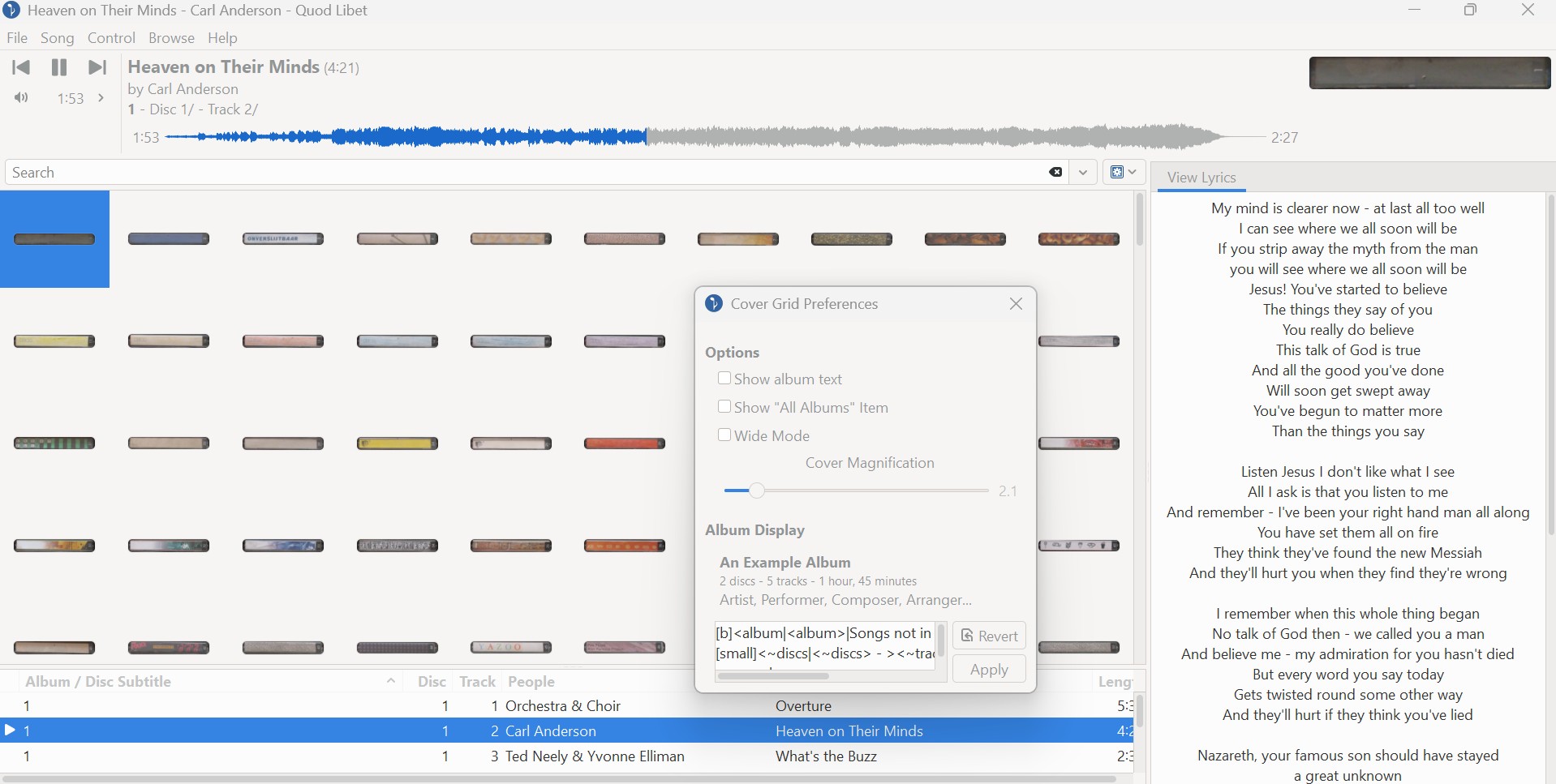The height and width of the screenshot is (784, 1556).
Task: Click the remaining time label 2:27
Action: (1284, 138)
